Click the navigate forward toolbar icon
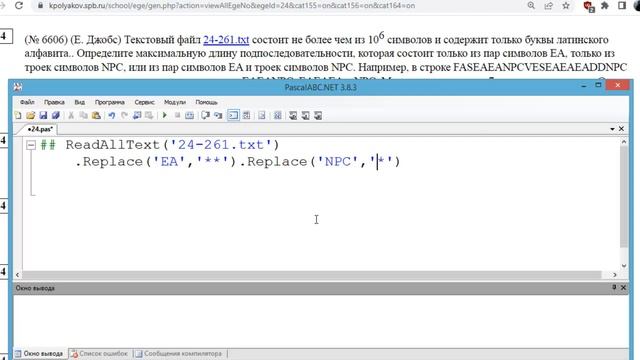This screenshot has width=640, height=360. pyautogui.click(x=149, y=116)
